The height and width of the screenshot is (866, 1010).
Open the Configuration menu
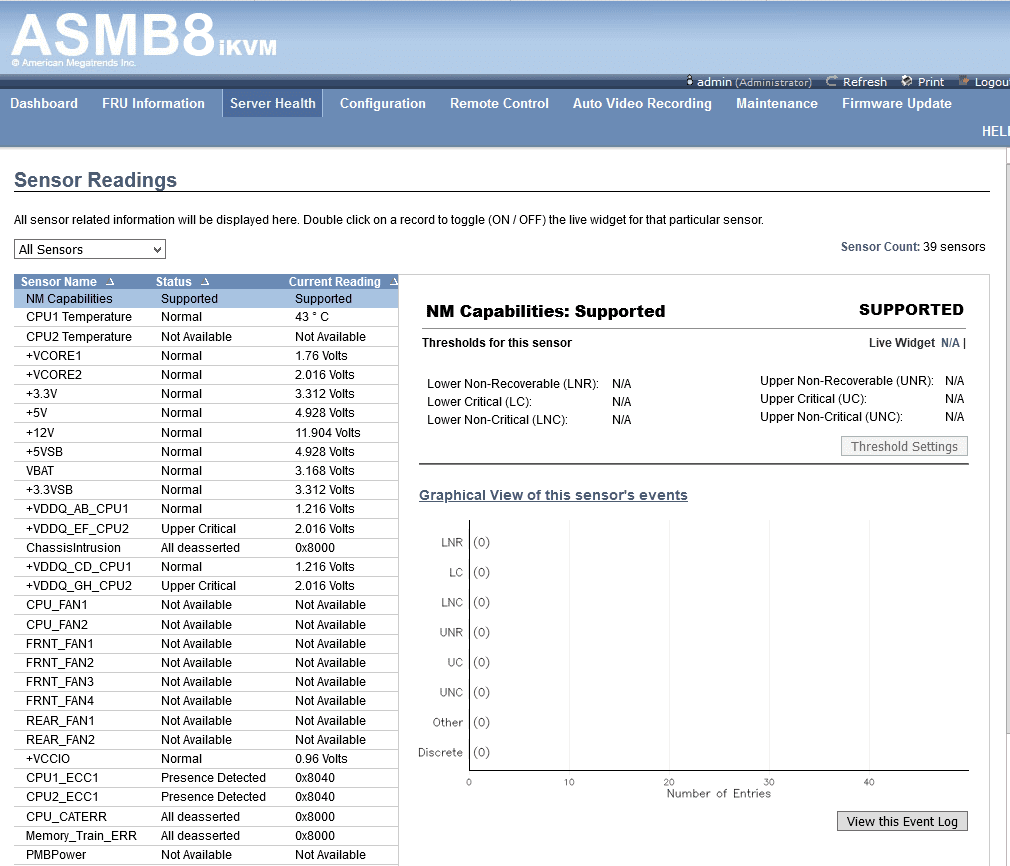(383, 103)
